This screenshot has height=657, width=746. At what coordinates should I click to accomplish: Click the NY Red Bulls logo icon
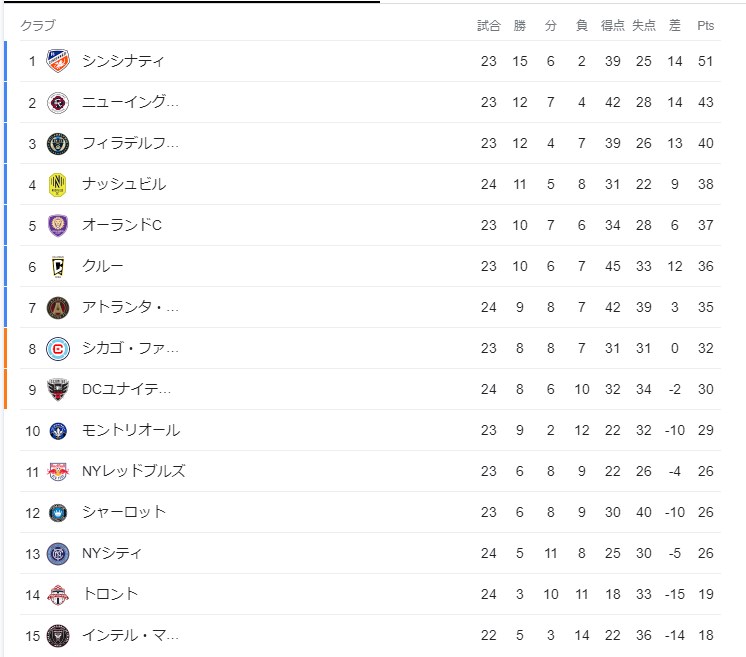[x=58, y=471]
